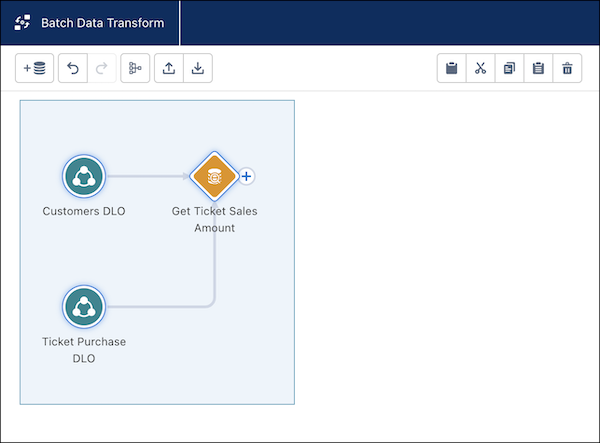Select the Customers DLO node
Image resolution: width=600 pixels, height=443 pixels.
pos(84,178)
